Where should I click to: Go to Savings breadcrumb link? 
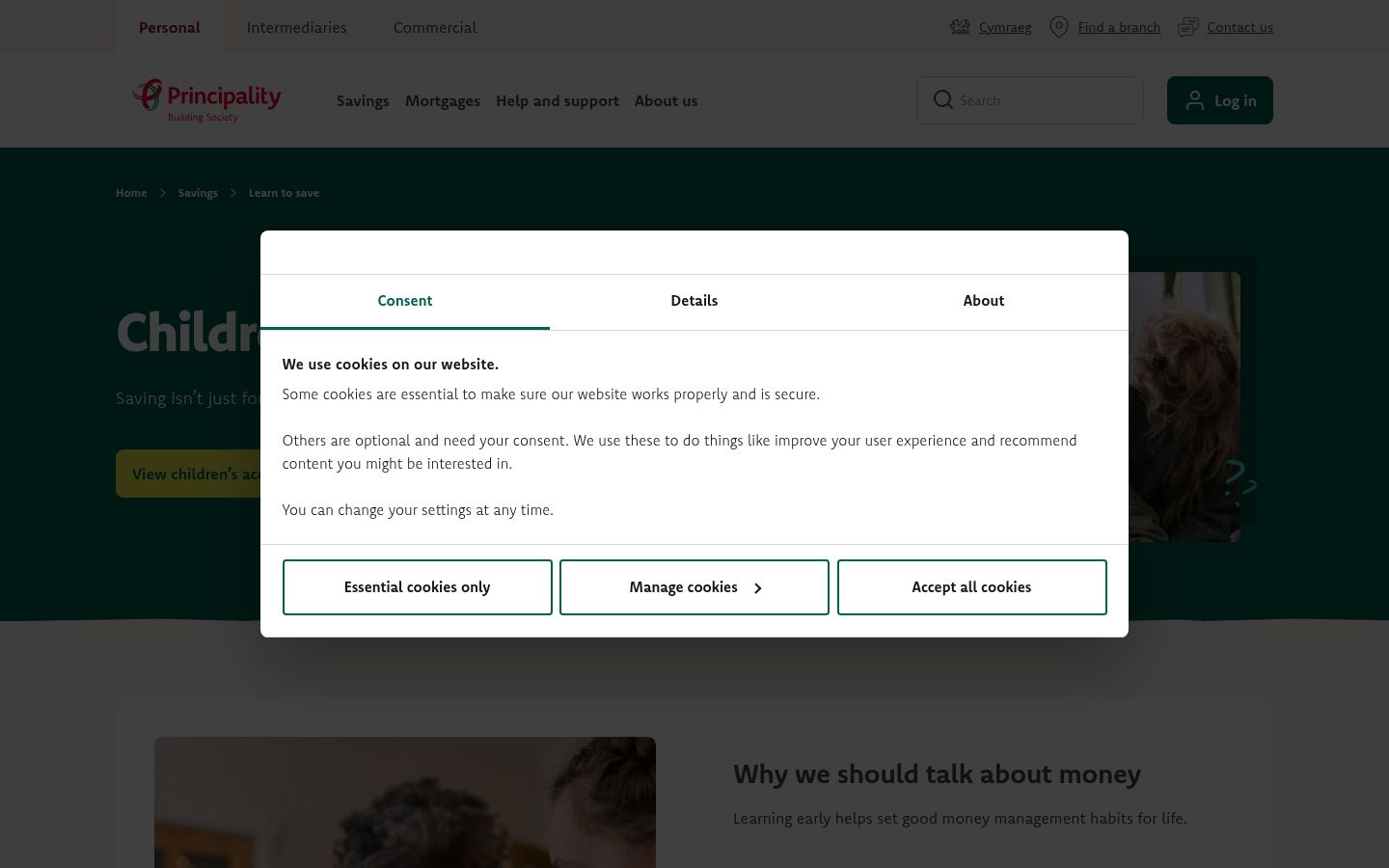[x=198, y=193]
